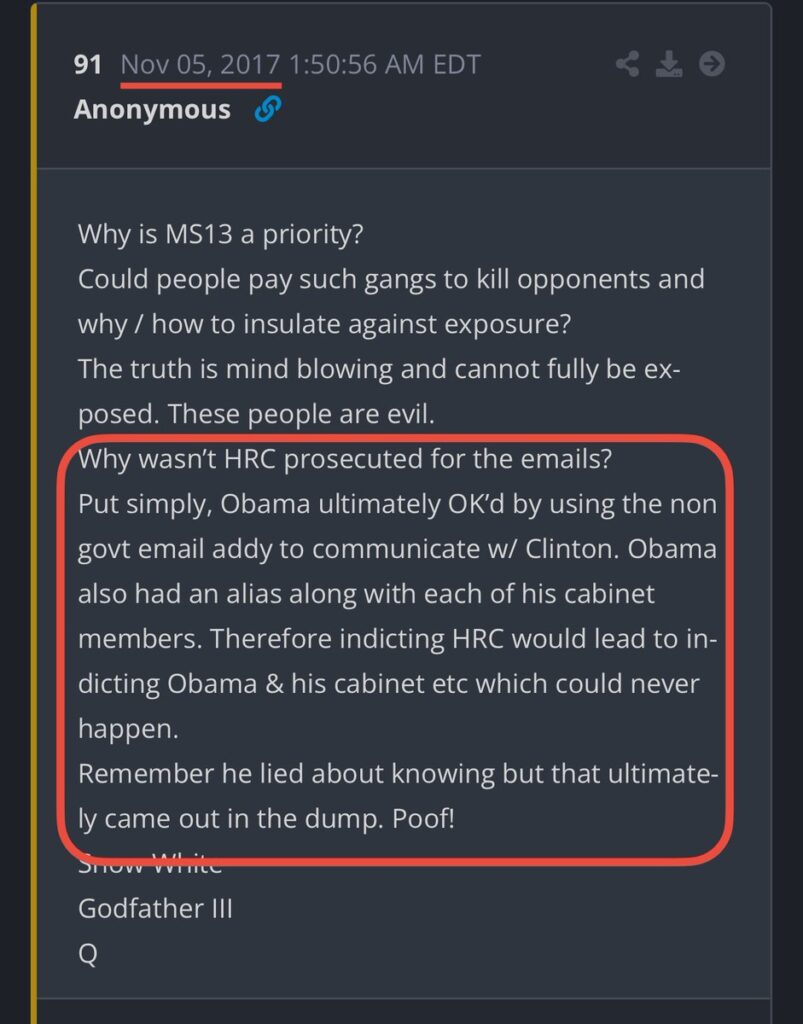This screenshot has height=1024, width=803.
Task: Click the 'Godfather III' line
Action: (155, 908)
